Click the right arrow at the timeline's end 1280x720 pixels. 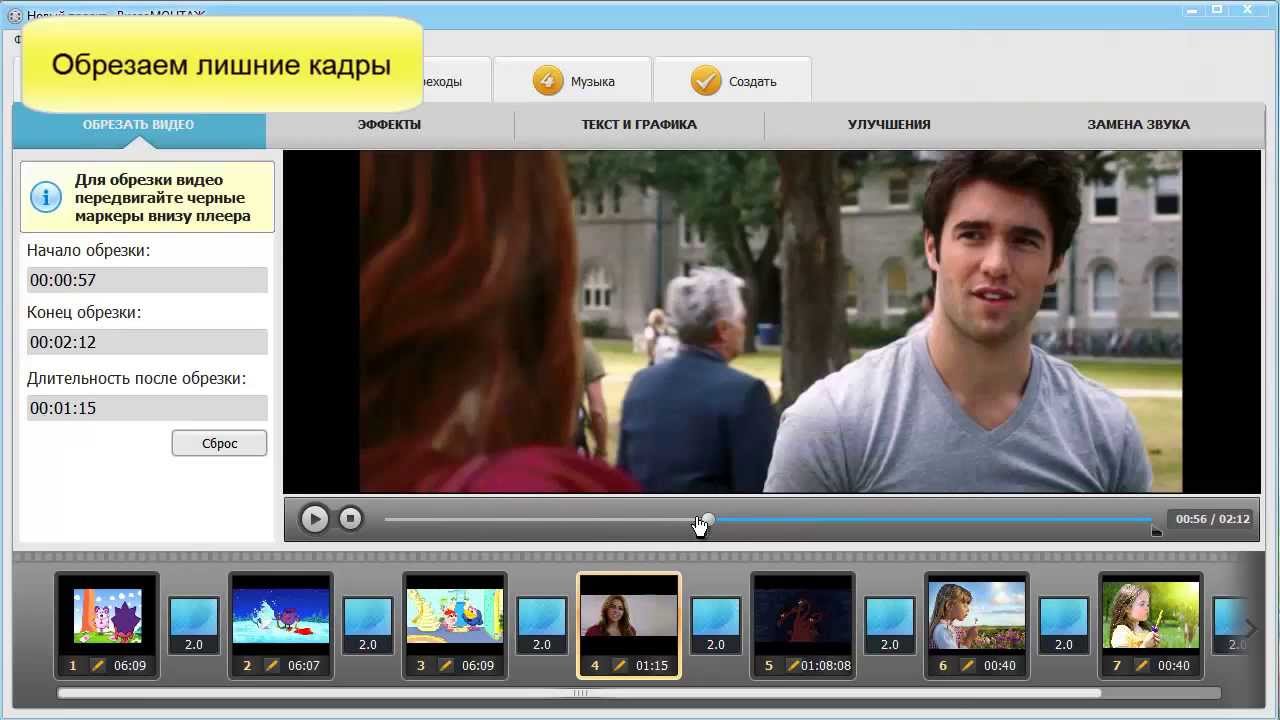pos(1251,628)
